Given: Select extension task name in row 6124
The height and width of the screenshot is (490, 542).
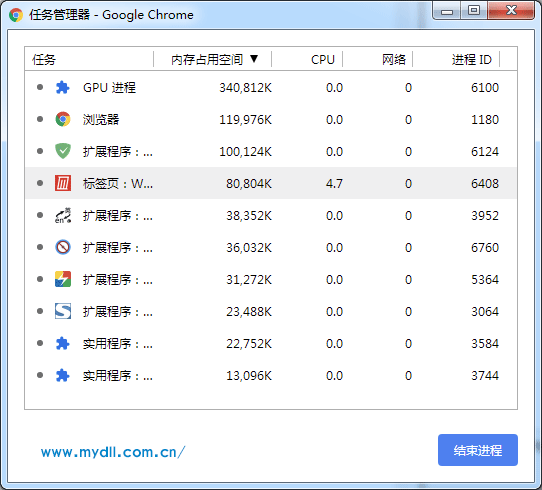Looking at the screenshot, I should pyautogui.click(x=118, y=152).
